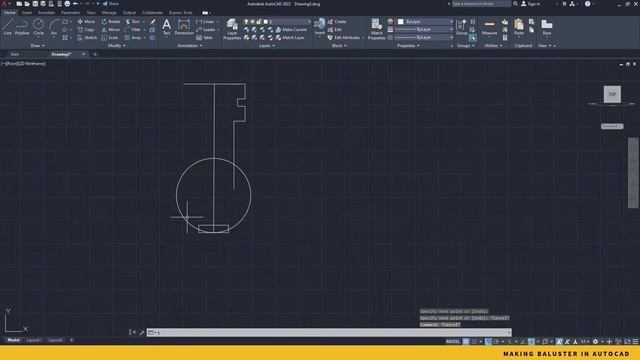Open the object color ByLayer swatch dropdown
This screenshot has height=360, width=640.
425,22
